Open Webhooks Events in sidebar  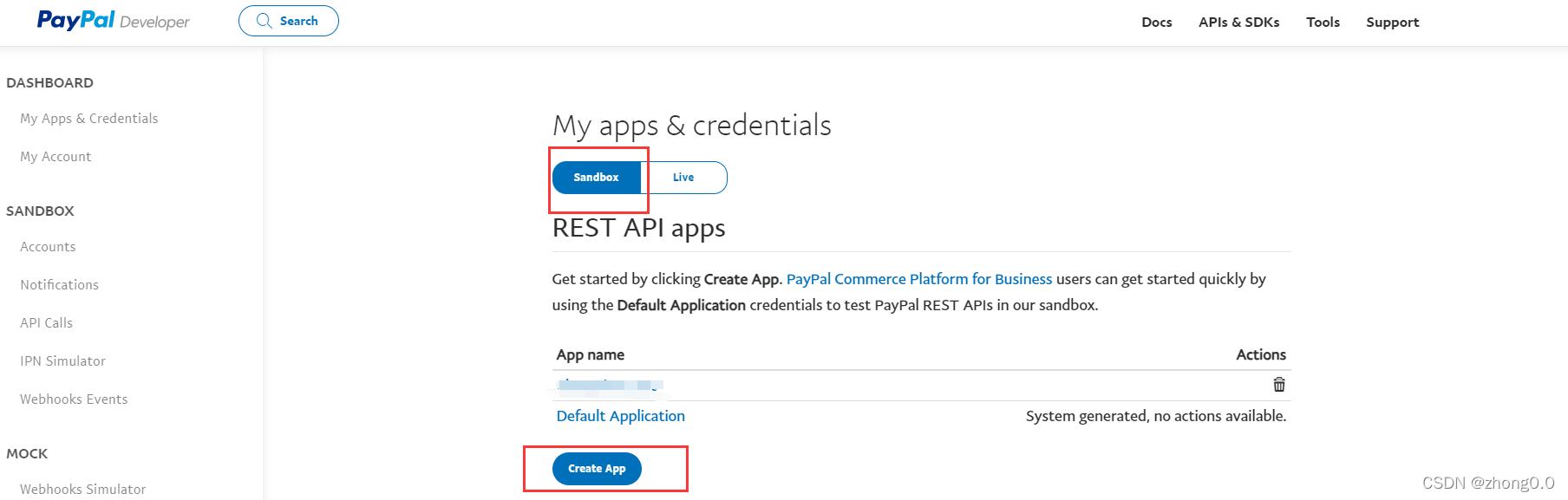(74, 399)
